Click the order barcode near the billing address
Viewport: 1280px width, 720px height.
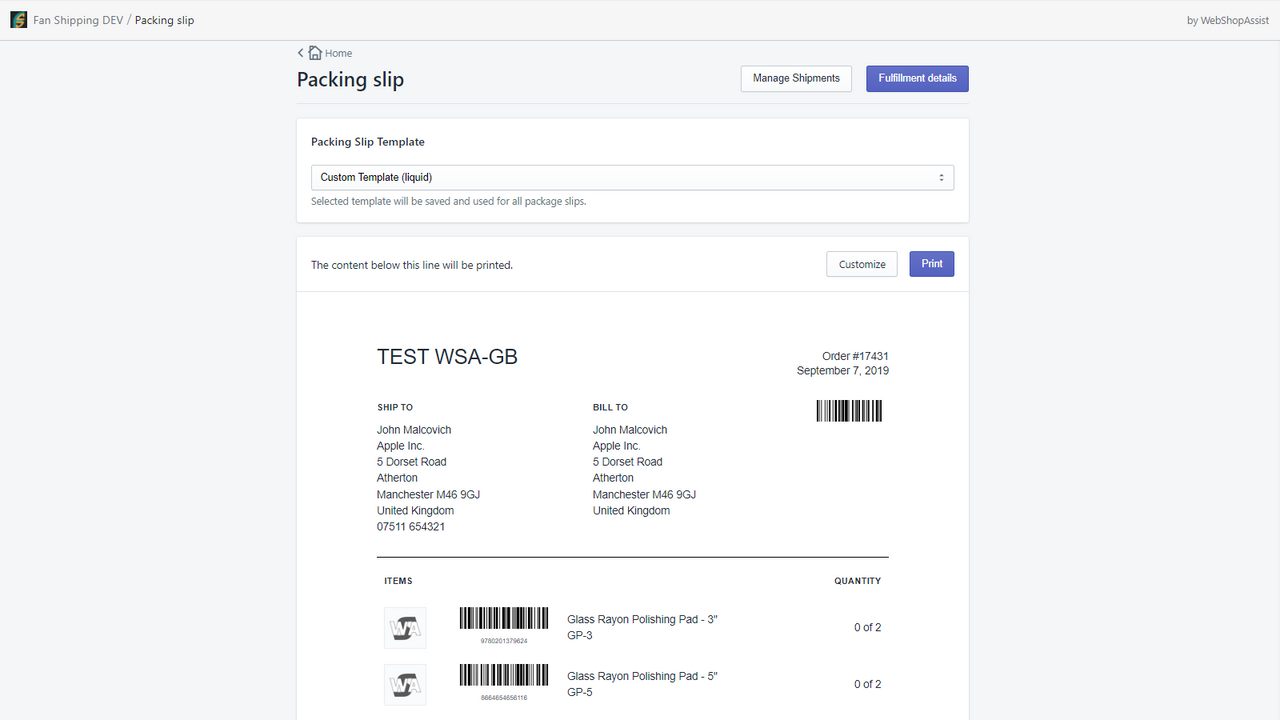tap(848, 410)
